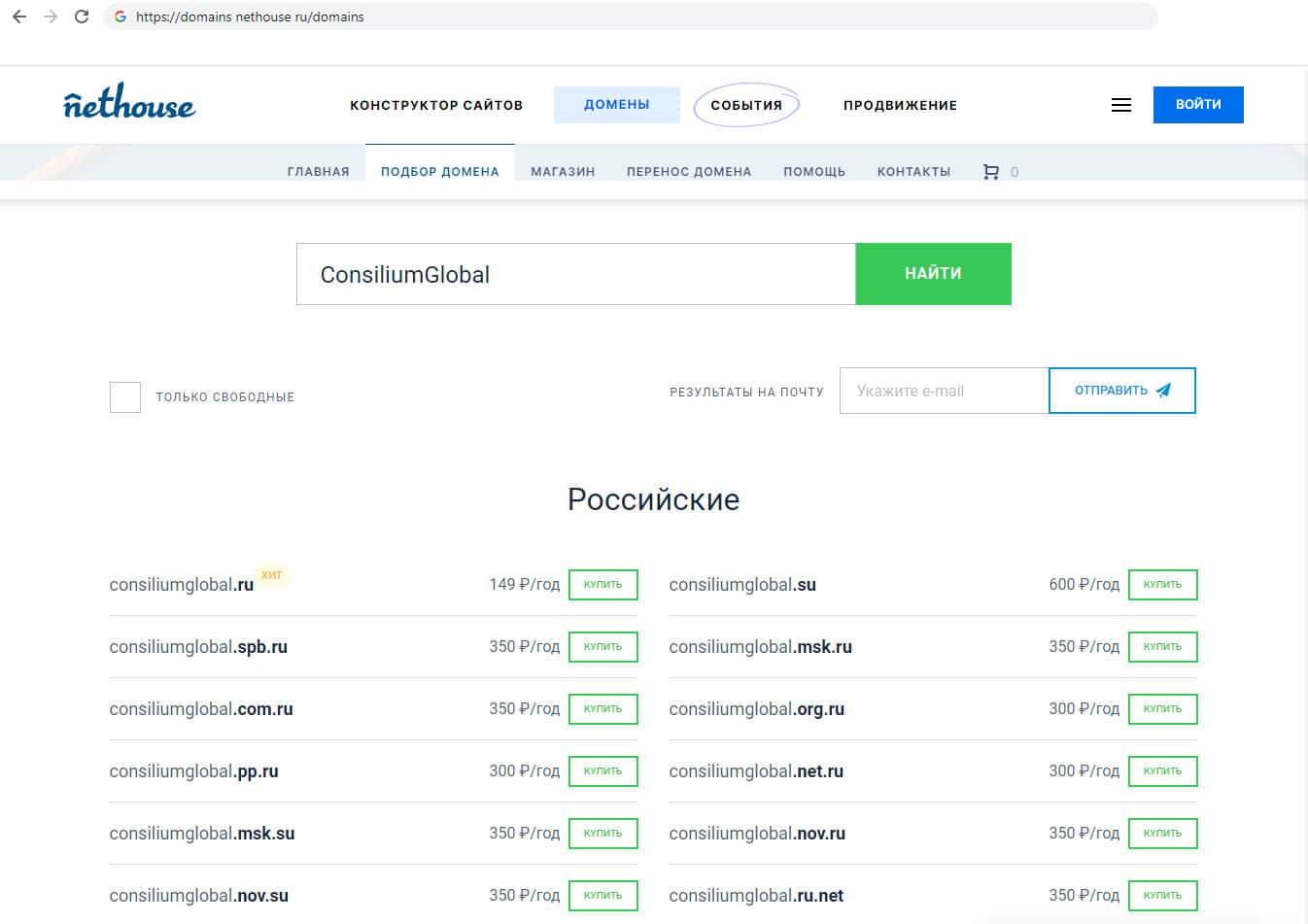Open the shopping cart icon

click(990, 172)
